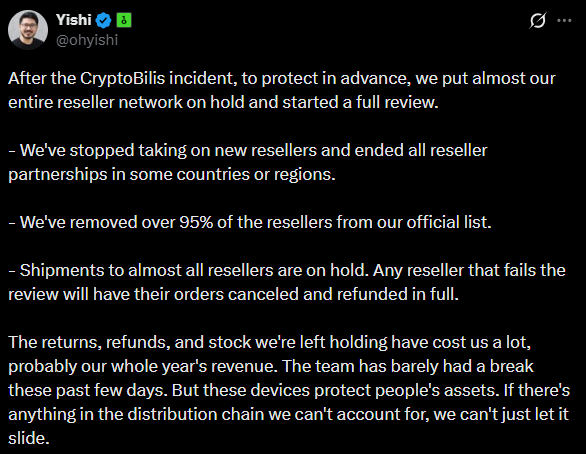The image size is (586, 454).
Task: Click the paragraph starting 'The returns, refunds, and stock'
Action: (x=289, y=390)
